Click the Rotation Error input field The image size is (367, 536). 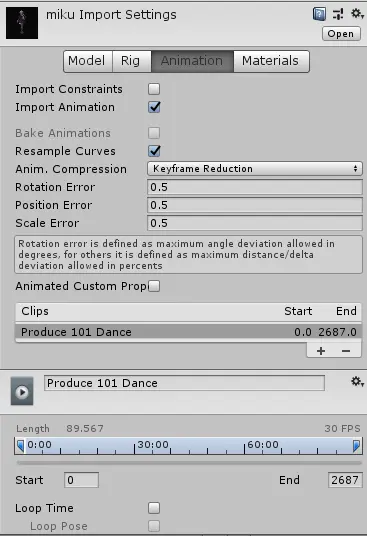pos(255,187)
